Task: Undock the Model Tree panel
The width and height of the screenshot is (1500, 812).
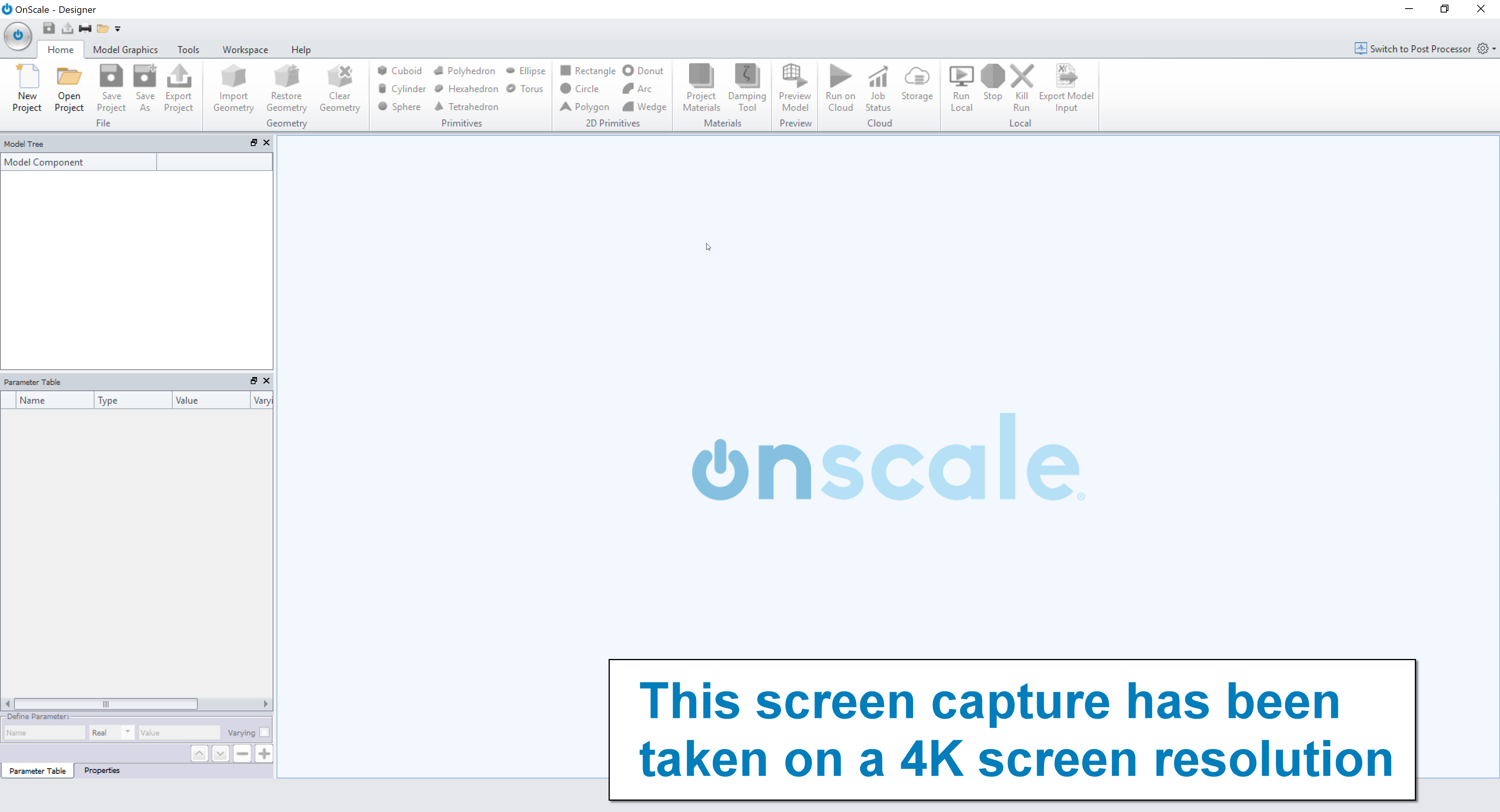Action: [254, 142]
